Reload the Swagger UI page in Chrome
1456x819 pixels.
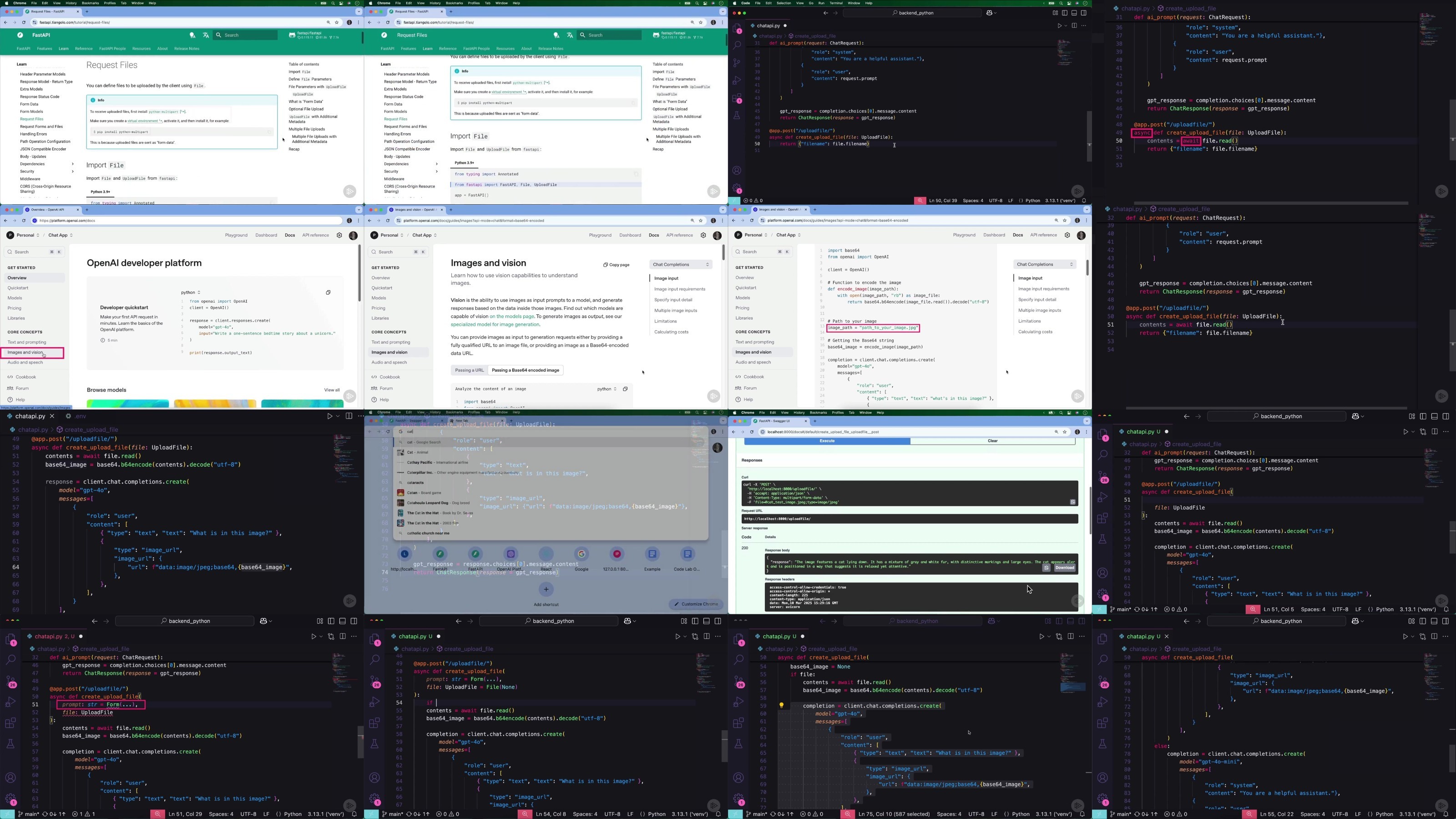[x=751, y=432]
